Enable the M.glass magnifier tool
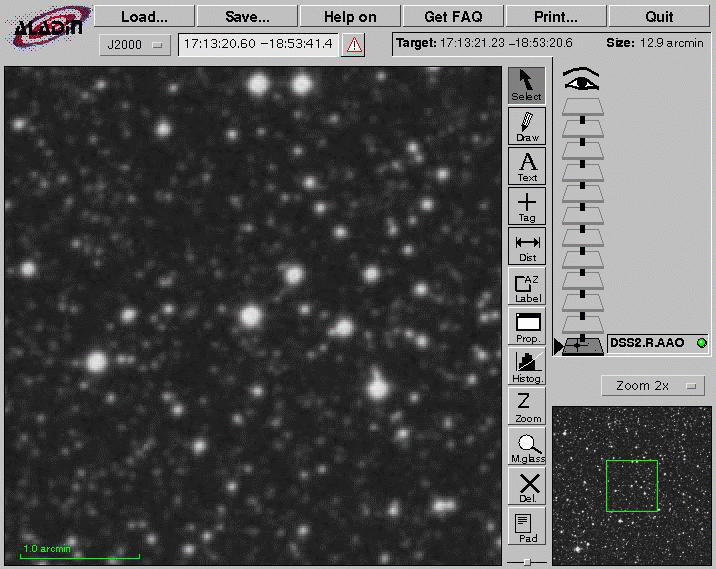The height and width of the screenshot is (569, 716). (526, 447)
